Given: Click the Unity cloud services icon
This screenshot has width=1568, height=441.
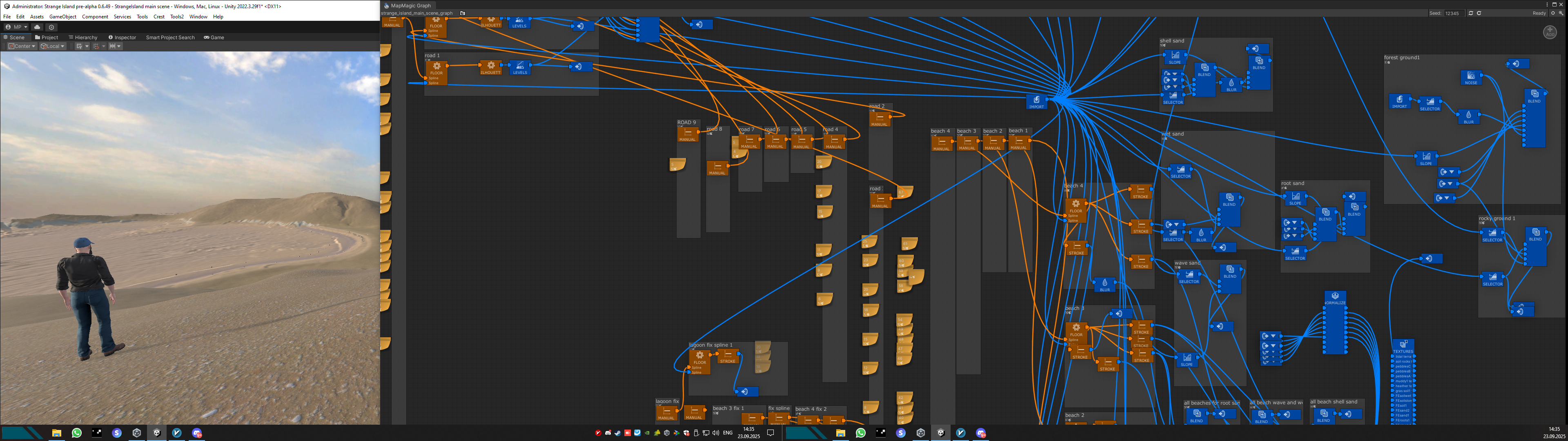Looking at the screenshot, I should pyautogui.click(x=37, y=27).
